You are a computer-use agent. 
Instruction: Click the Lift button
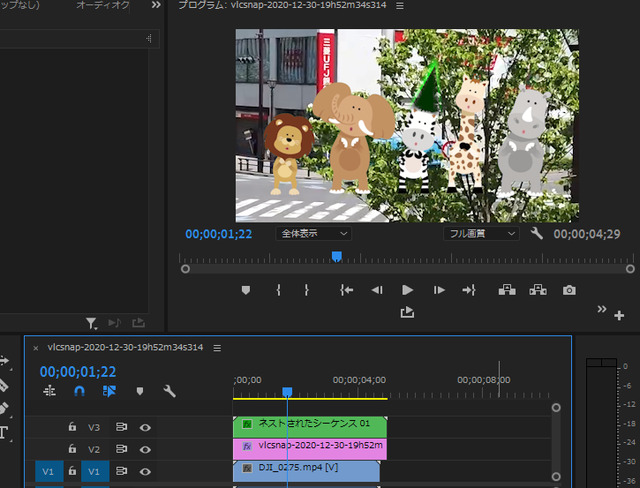507,290
